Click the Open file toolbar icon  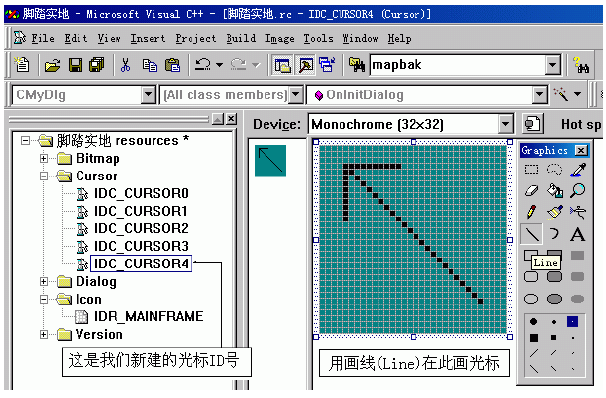coord(52,65)
